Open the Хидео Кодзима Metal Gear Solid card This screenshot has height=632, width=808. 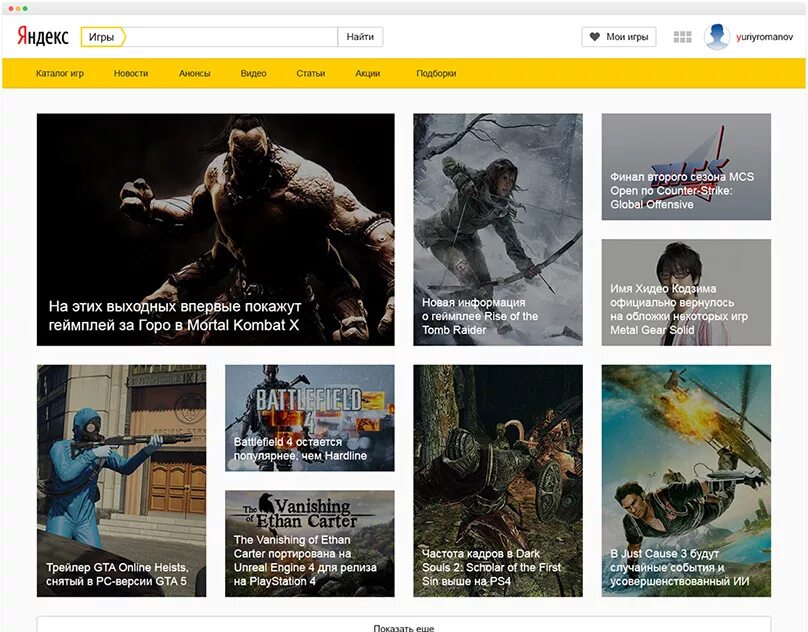[x=686, y=292]
